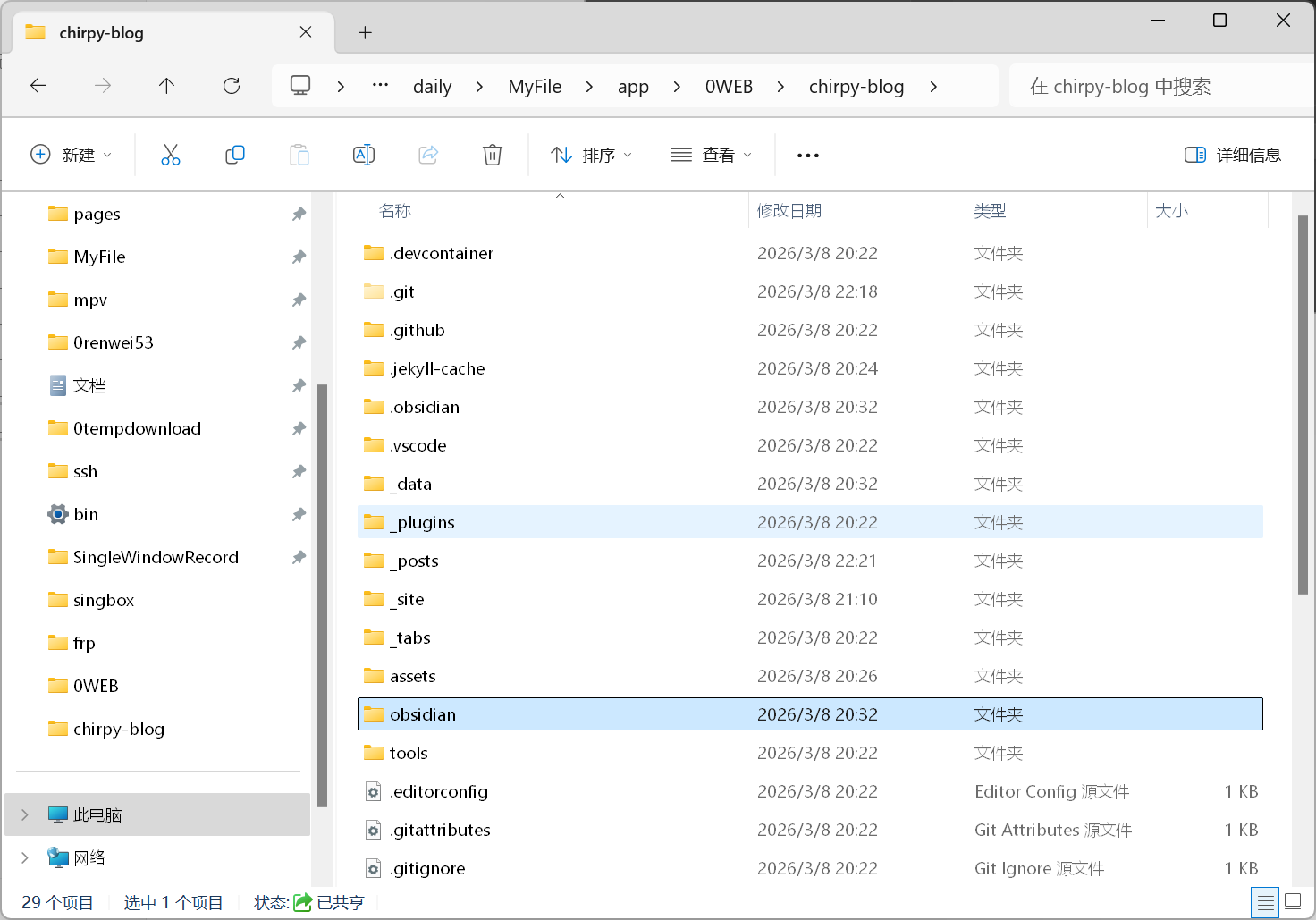Expand the 此电脑 tree node

[x=25, y=814]
